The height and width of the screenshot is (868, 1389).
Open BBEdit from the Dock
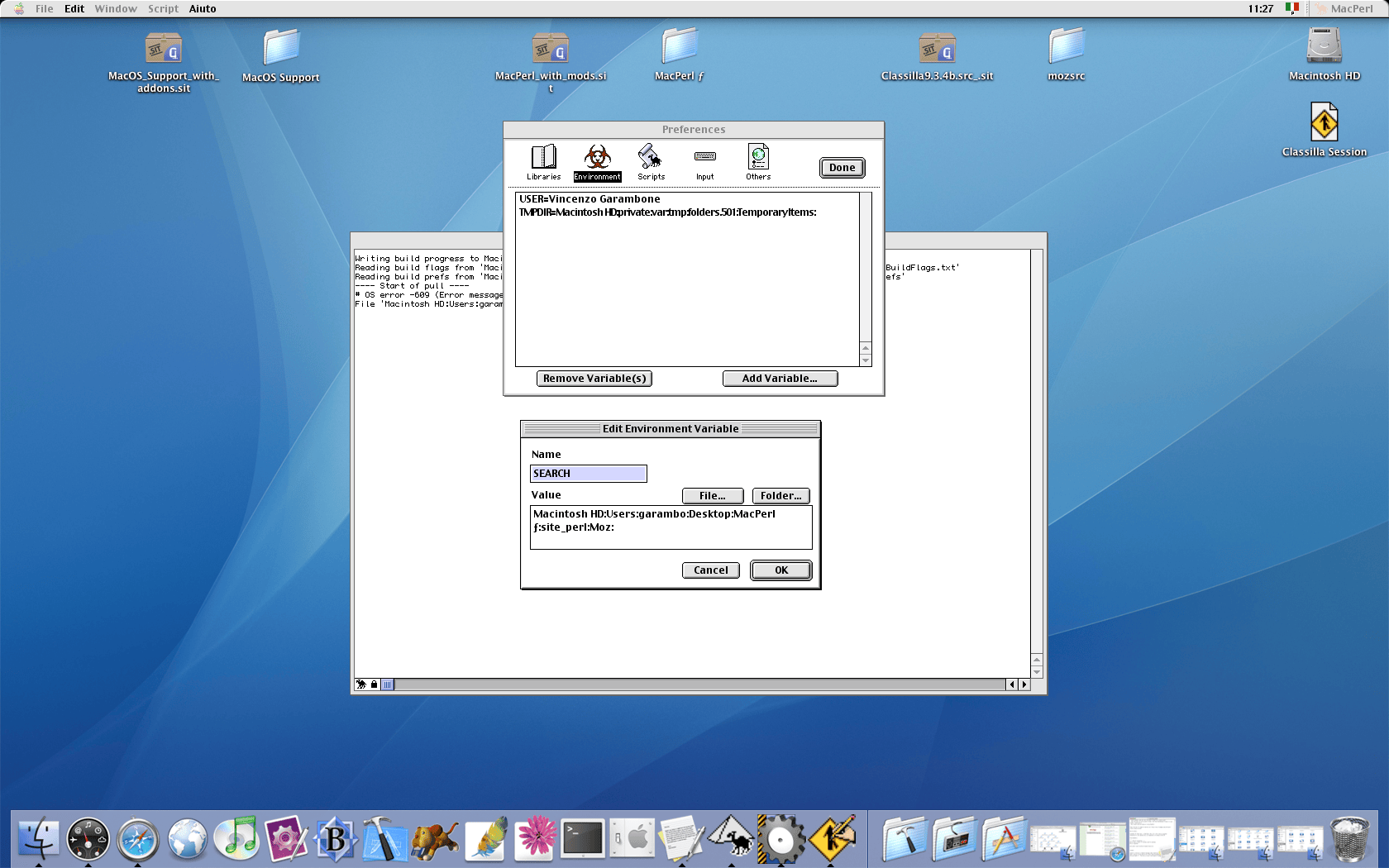point(336,839)
